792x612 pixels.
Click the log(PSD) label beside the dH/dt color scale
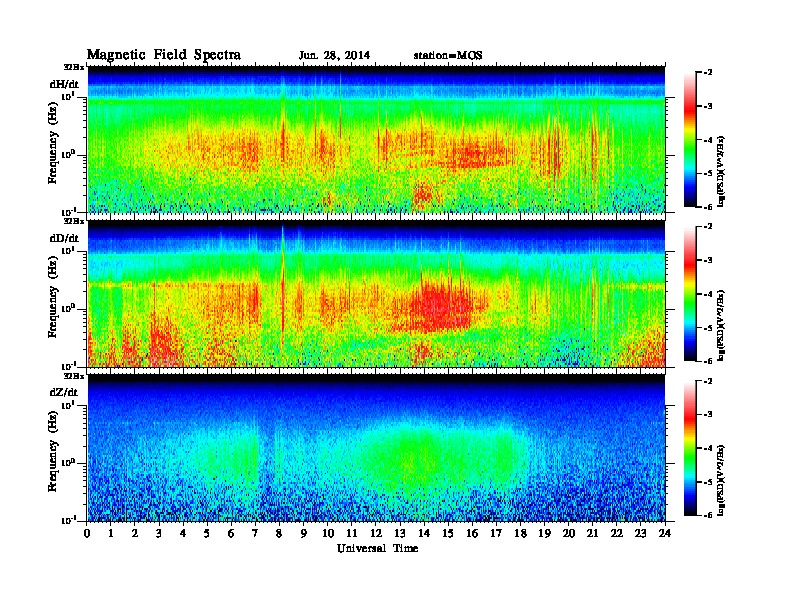721,171
